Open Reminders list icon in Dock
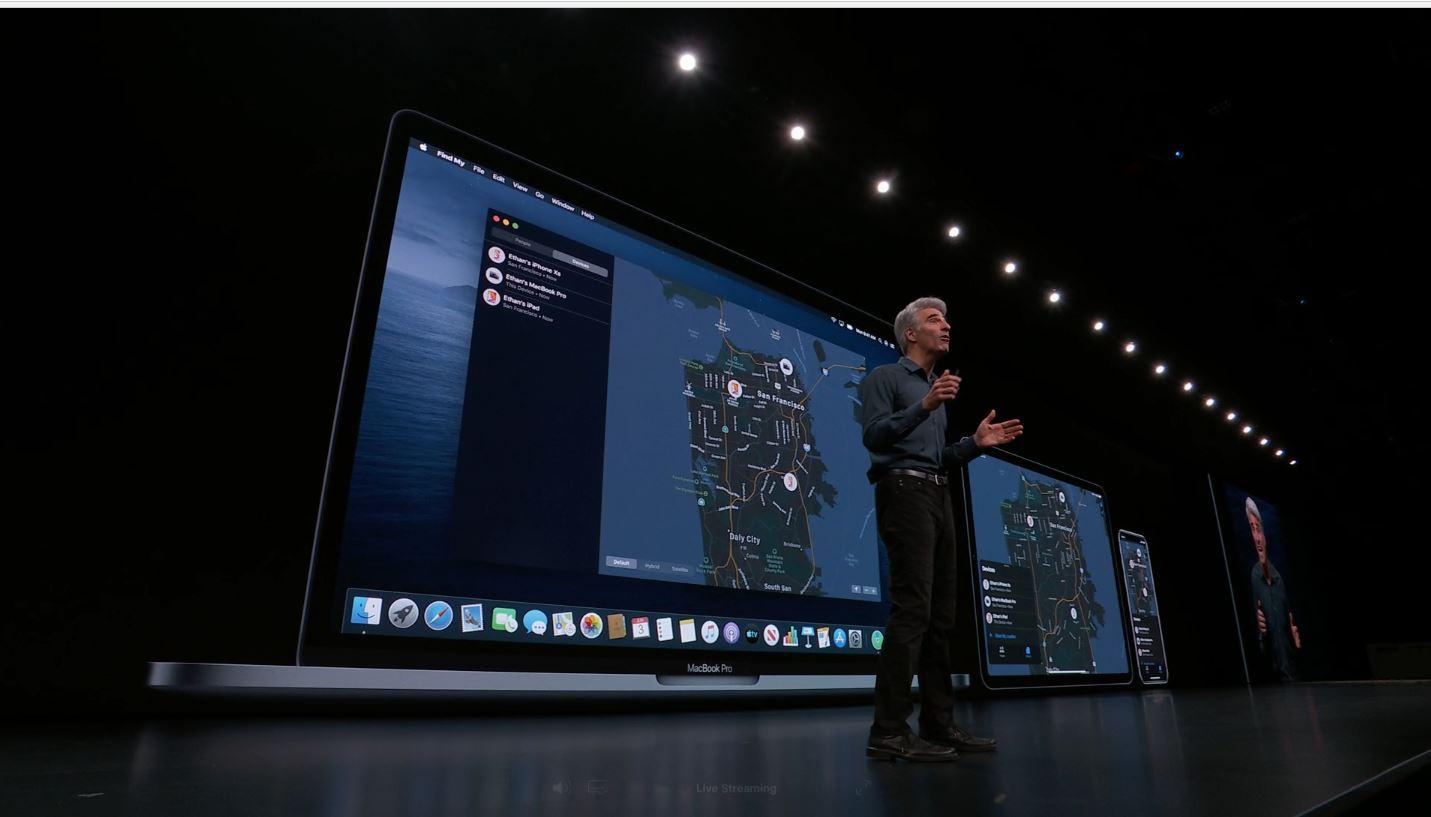 (x=664, y=629)
